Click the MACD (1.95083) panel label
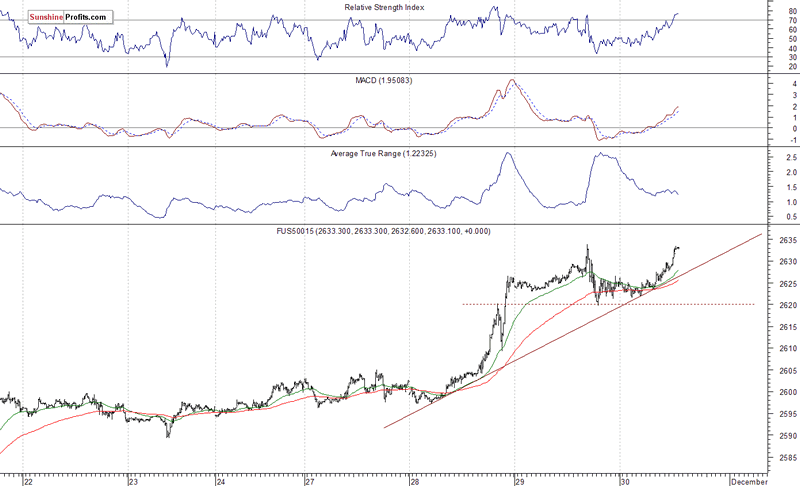This screenshot has height=486, width=800. point(384,81)
